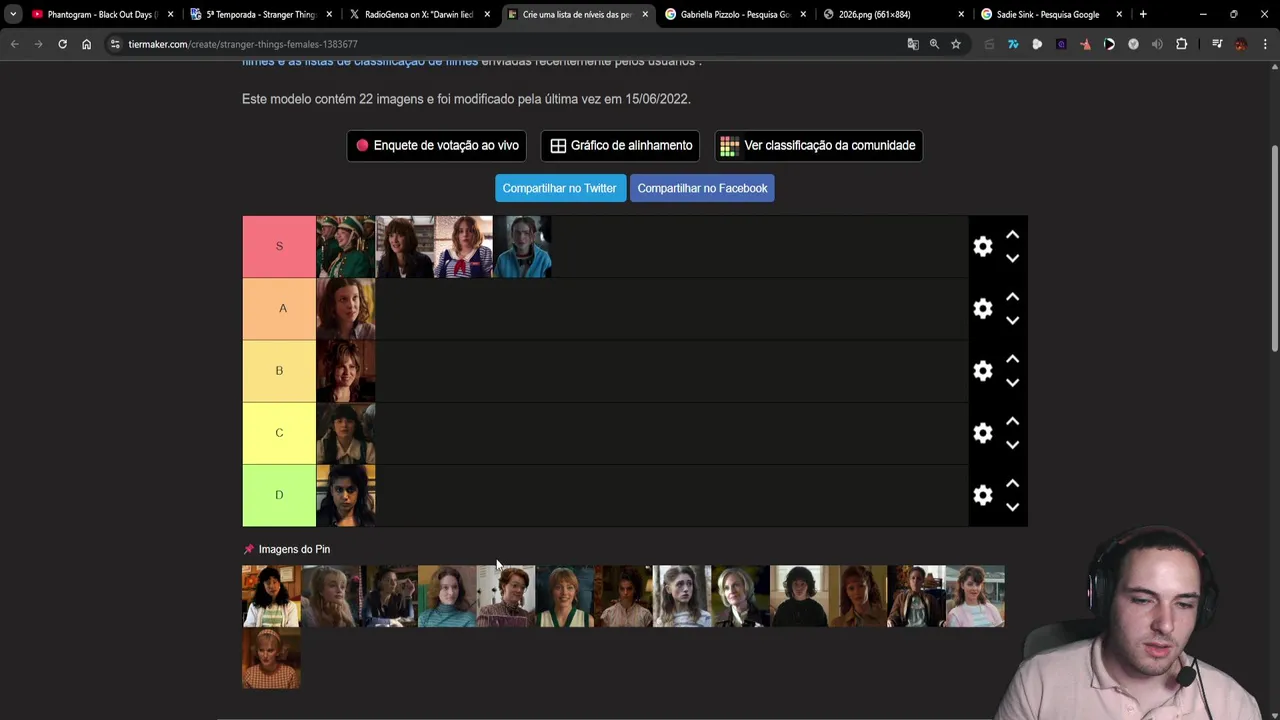Screen dimensions: 1280x720
Task: Start the live voting poll (Enquete de votação ao vivo)
Action: pos(437,145)
